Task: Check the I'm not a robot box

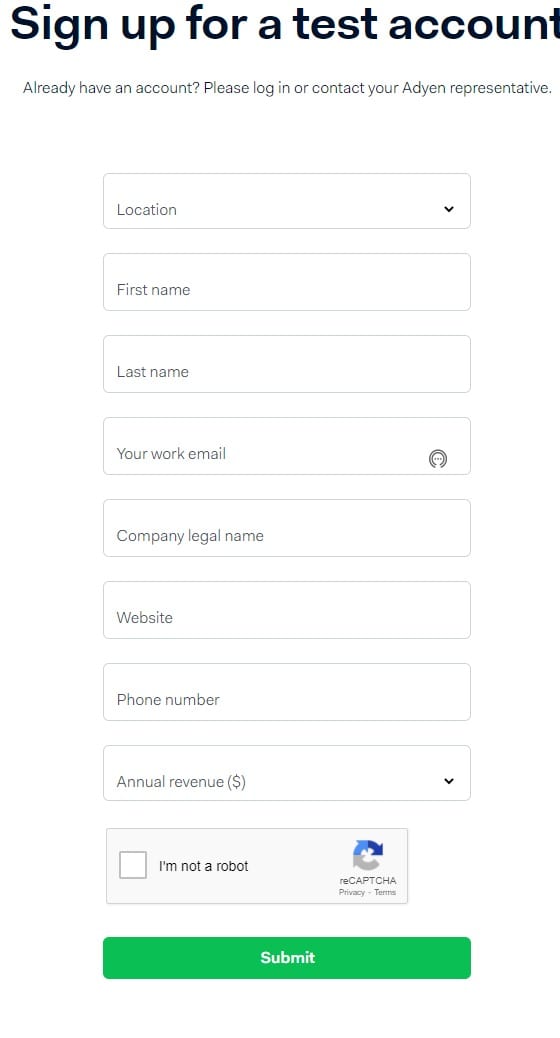Action: (x=133, y=865)
